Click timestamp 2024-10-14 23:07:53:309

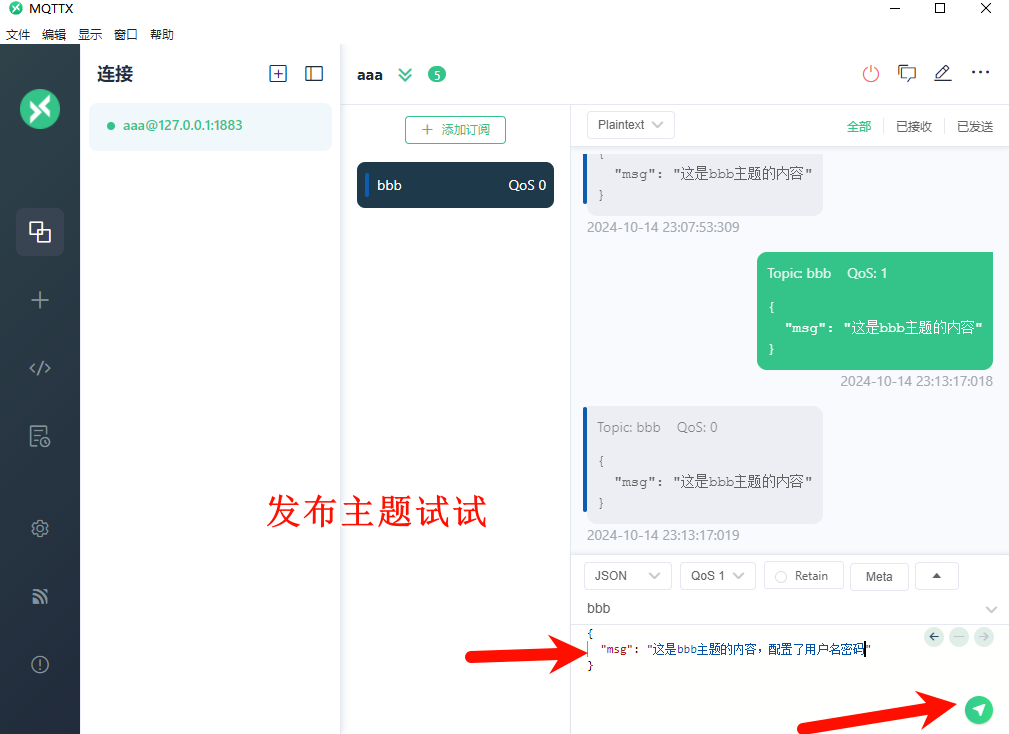[x=663, y=227]
